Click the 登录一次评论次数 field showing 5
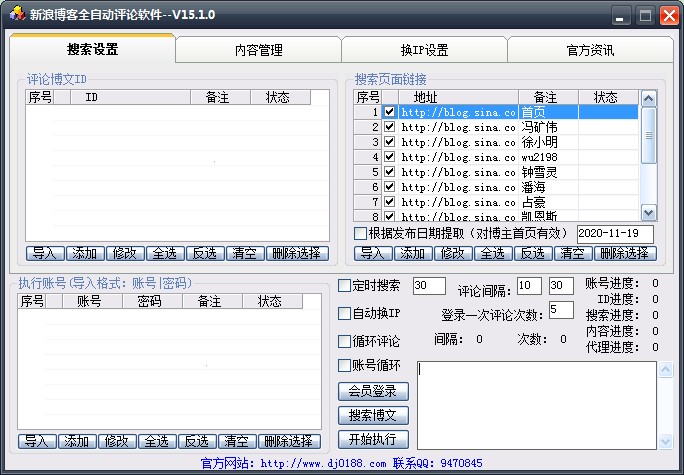 (x=561, y=310)
